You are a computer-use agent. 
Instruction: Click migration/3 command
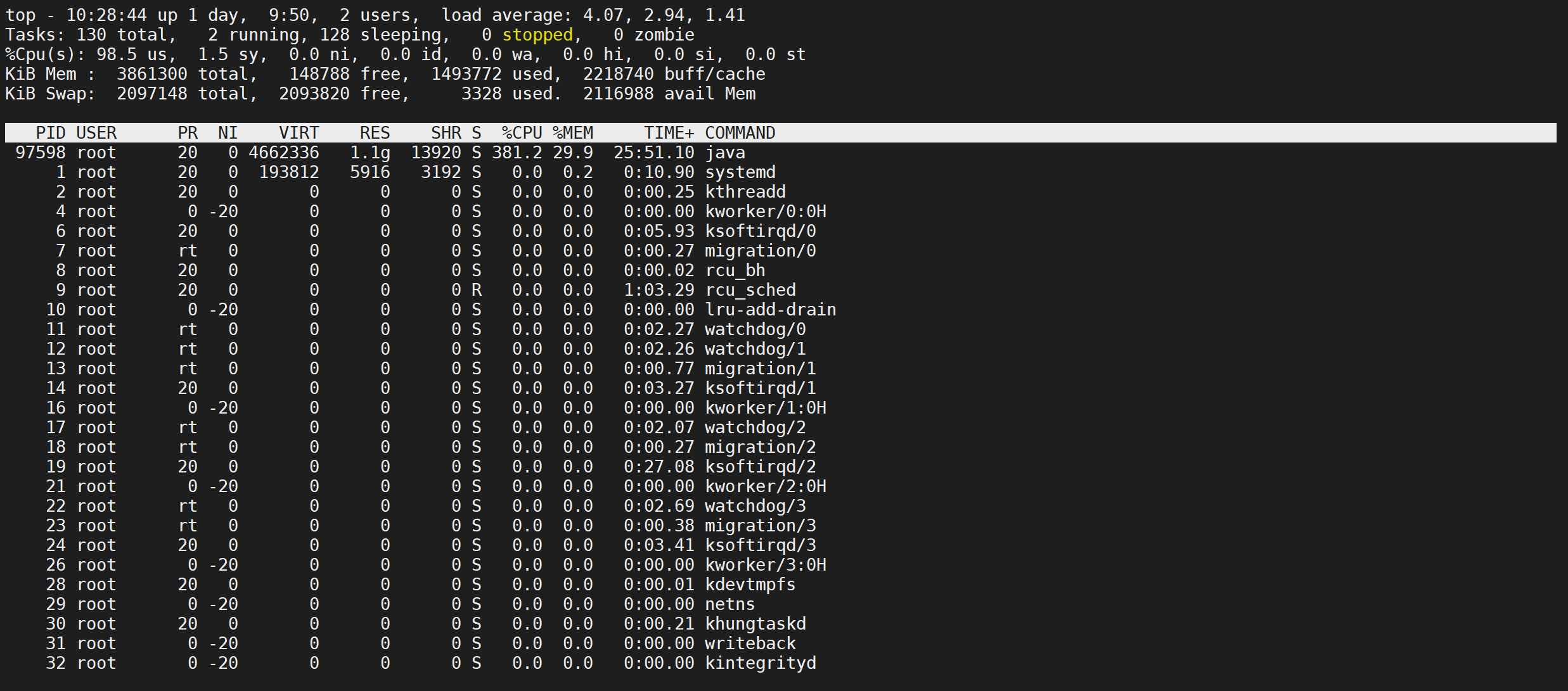[x=761, y=526]
